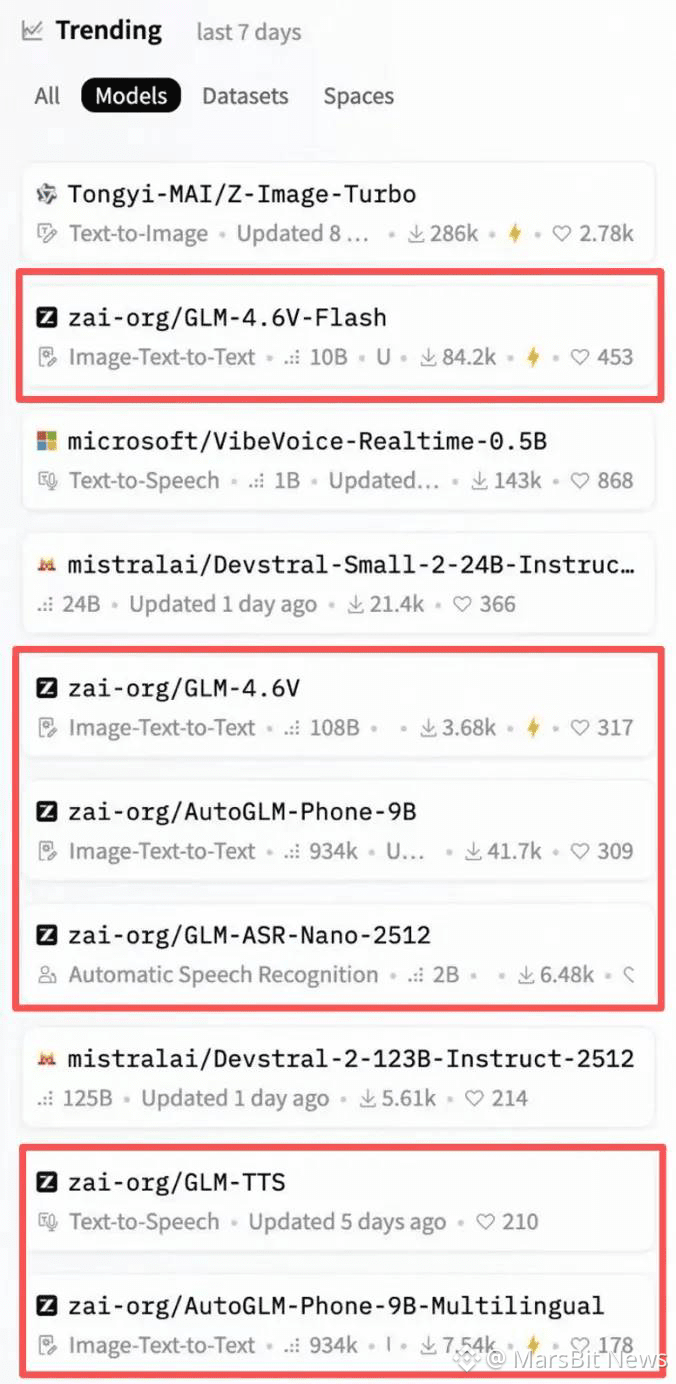Click the heart icon on GLM-TTS

tap(486, 1222)
